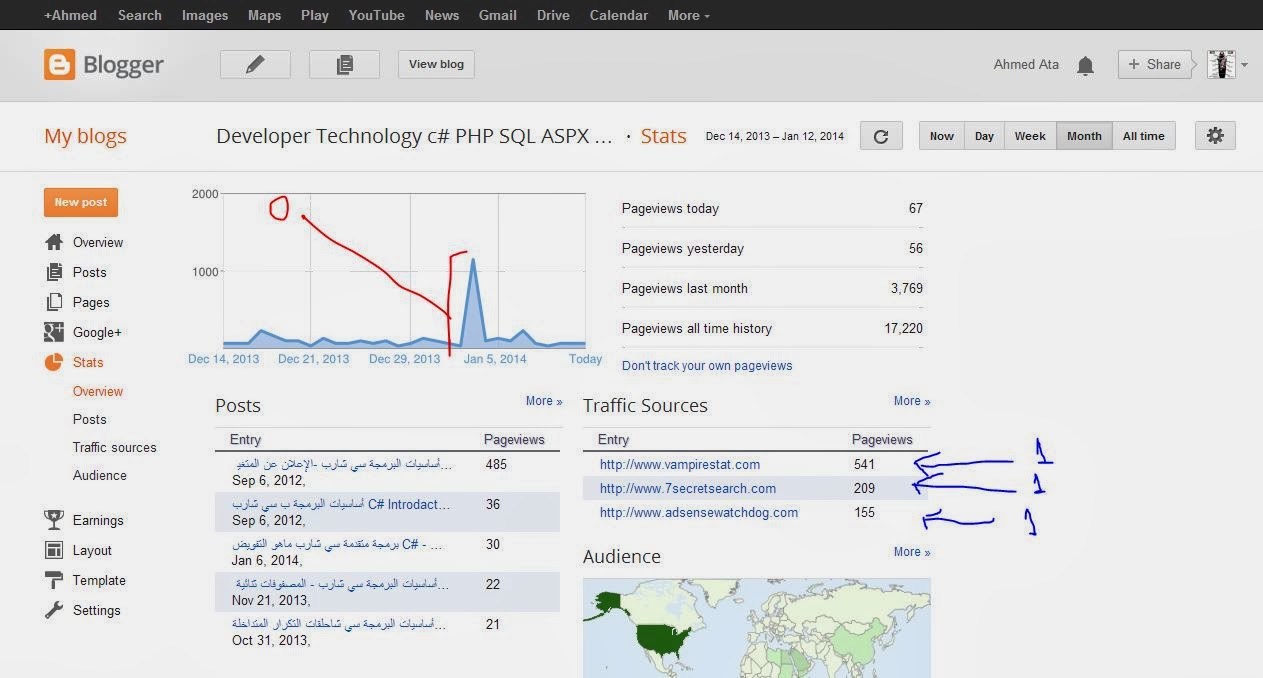Click Don't track your own pageviews
Viewport: 1263px width, 678px height.
[x=707, y=366]
